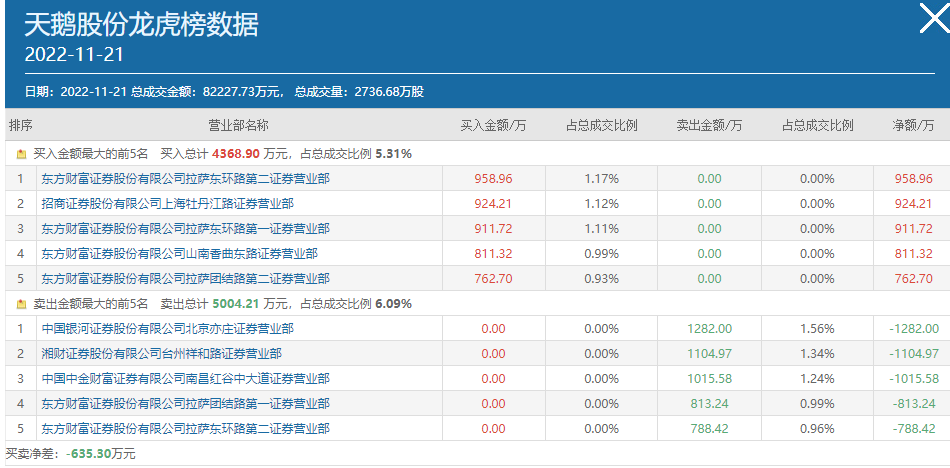The image size is (950, 468).
Task: Click the 1.11% ratio cell
Action: 602,229
